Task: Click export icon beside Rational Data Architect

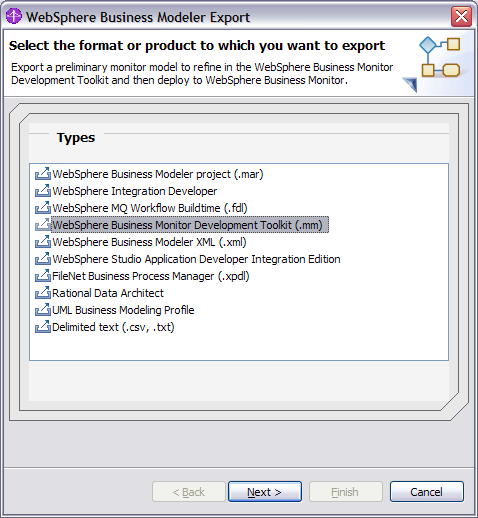Action: point(43,293)
